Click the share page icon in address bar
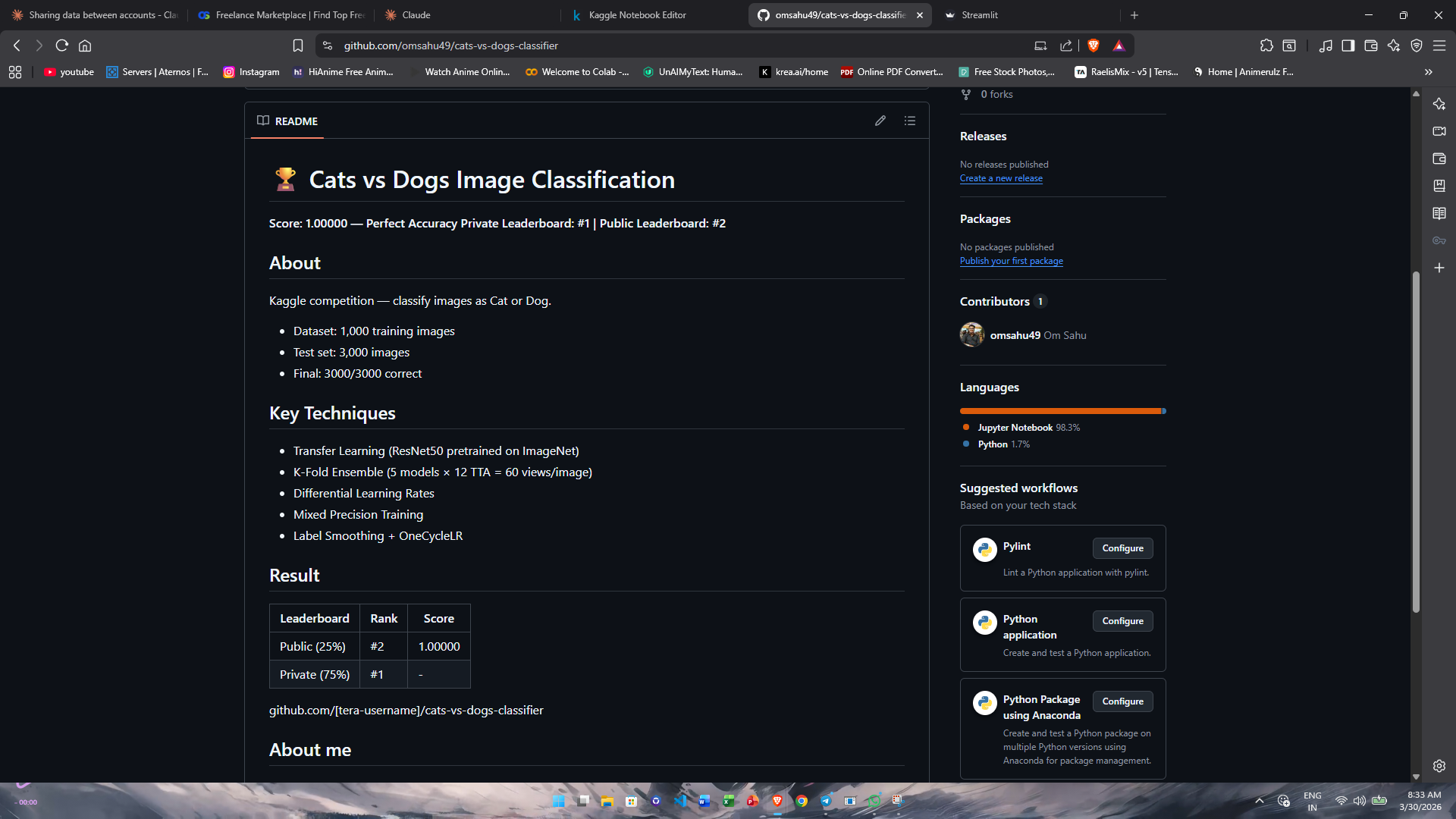Viewport: 1456px width, 819px height. coord(1066,45)
